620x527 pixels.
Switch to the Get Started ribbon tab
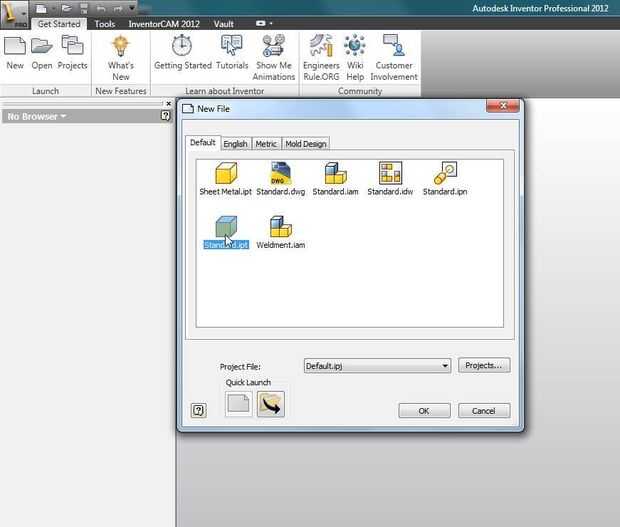pos(59,24)
